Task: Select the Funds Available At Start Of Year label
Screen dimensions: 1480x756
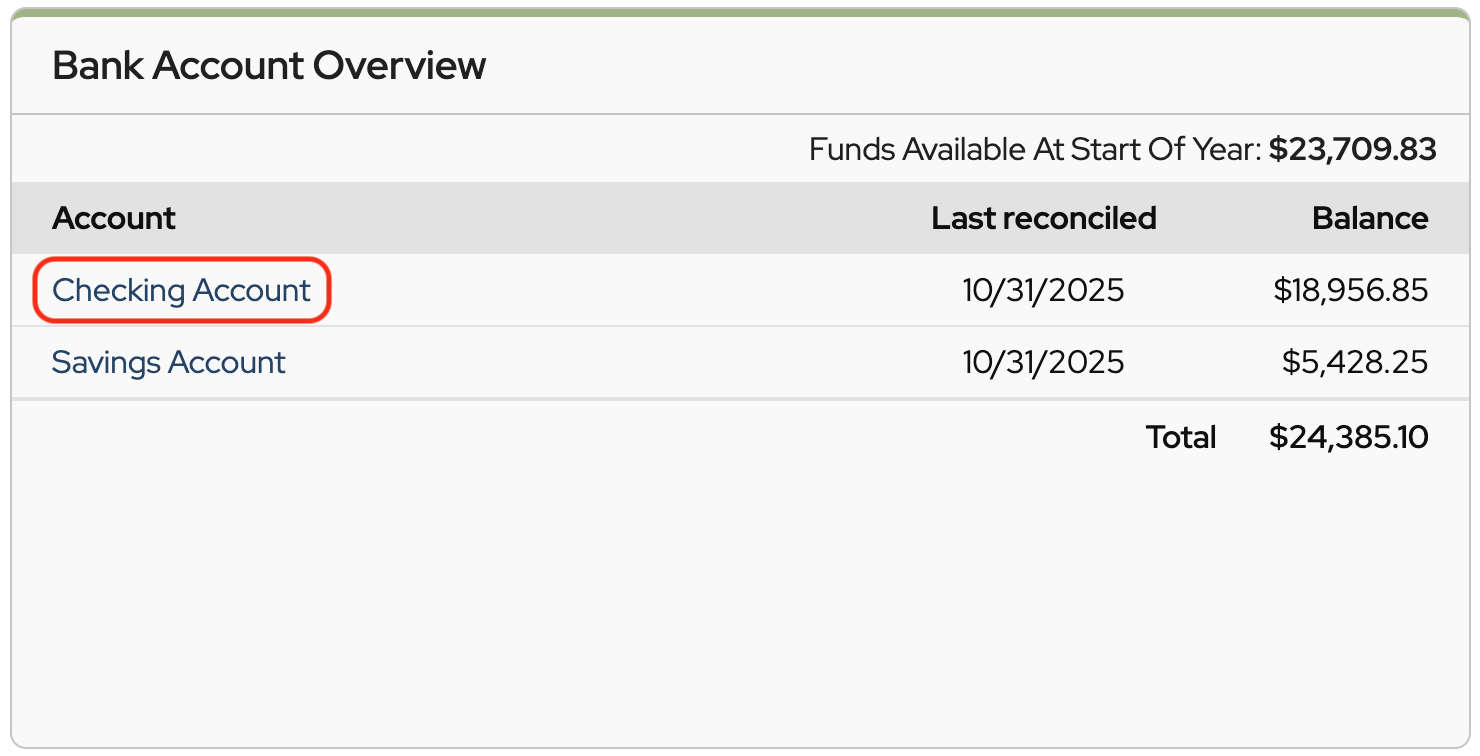Action: coord(1034,150)
